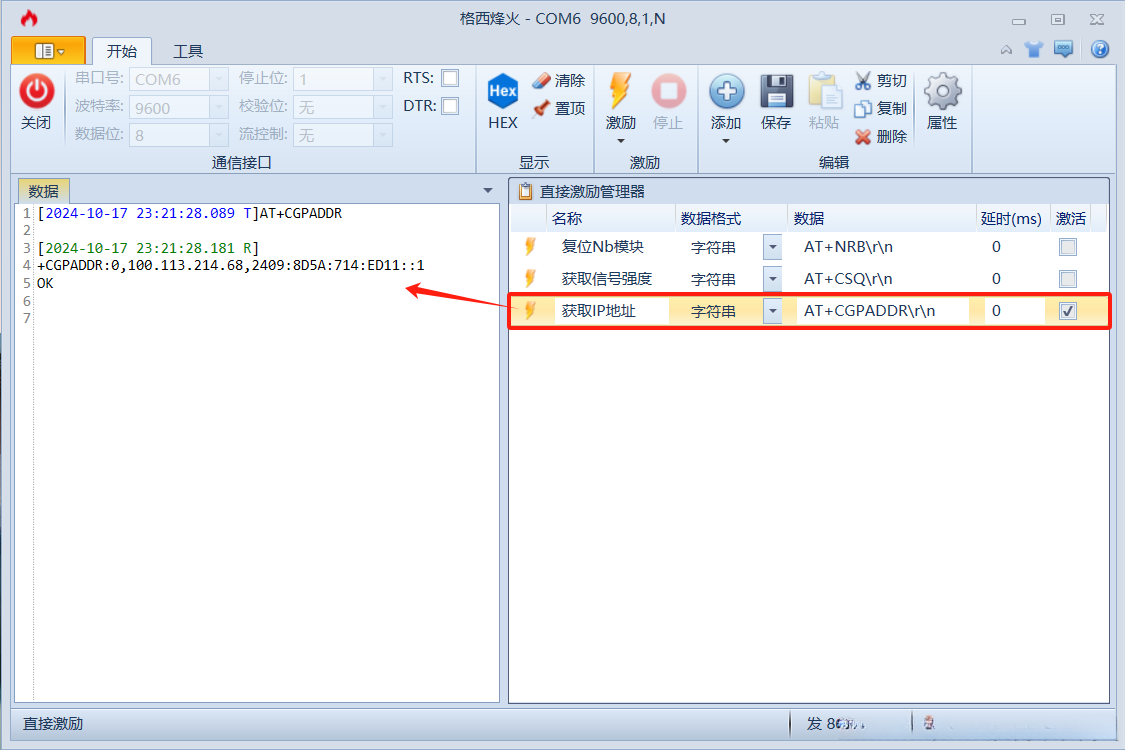
Task: Click the red power 关闭 button
Action: [x=36, y=101]
